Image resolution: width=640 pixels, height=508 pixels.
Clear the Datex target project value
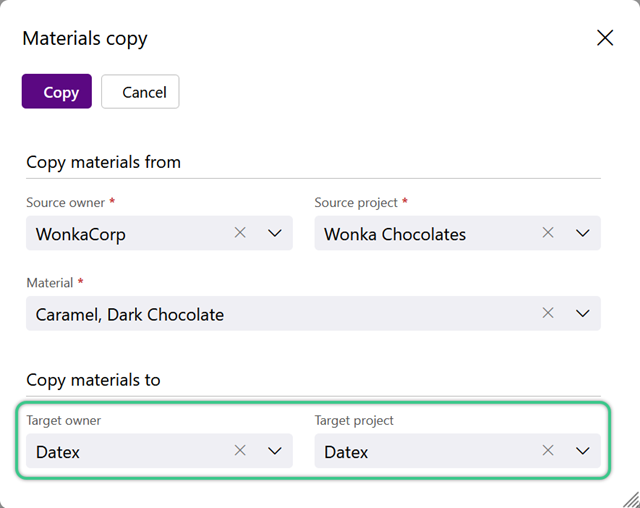coord(548,450)
